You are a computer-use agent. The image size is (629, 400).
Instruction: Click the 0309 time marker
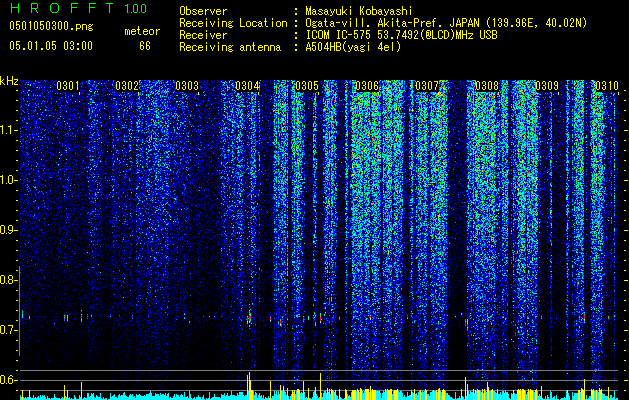547,86
